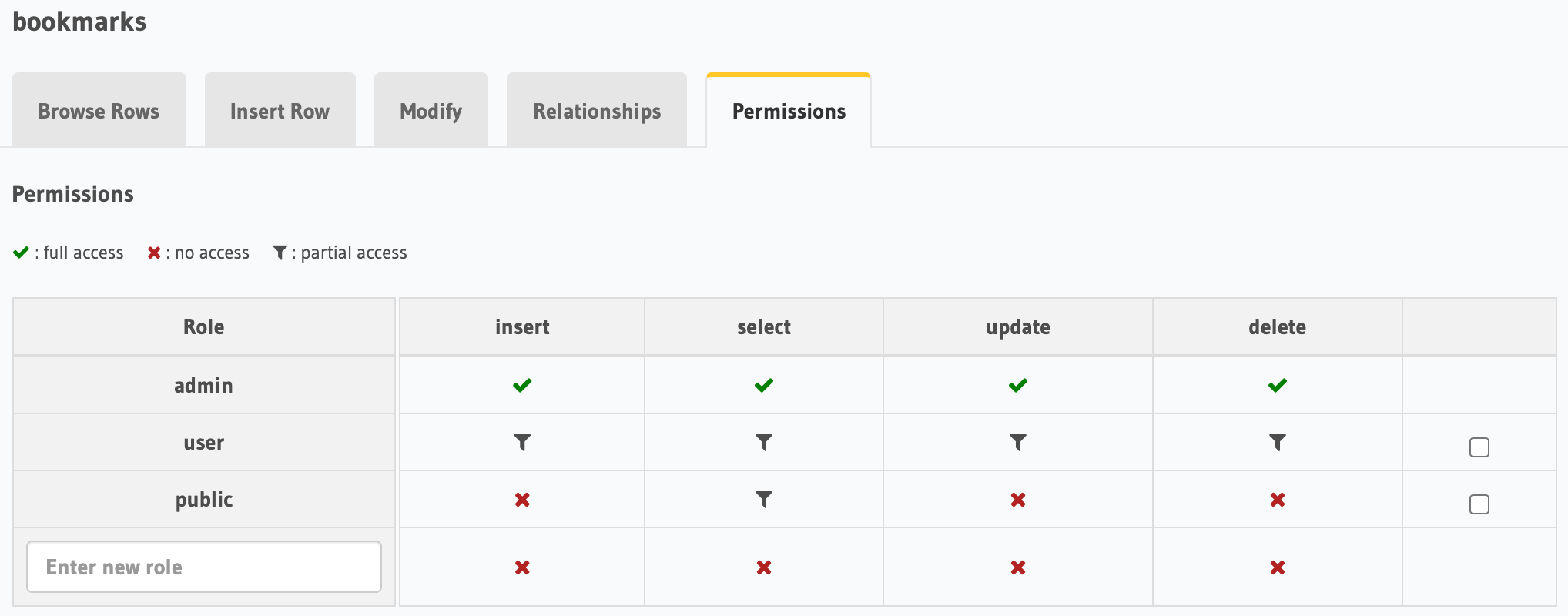Click public's delete no-access X icon

(1277, 499)
